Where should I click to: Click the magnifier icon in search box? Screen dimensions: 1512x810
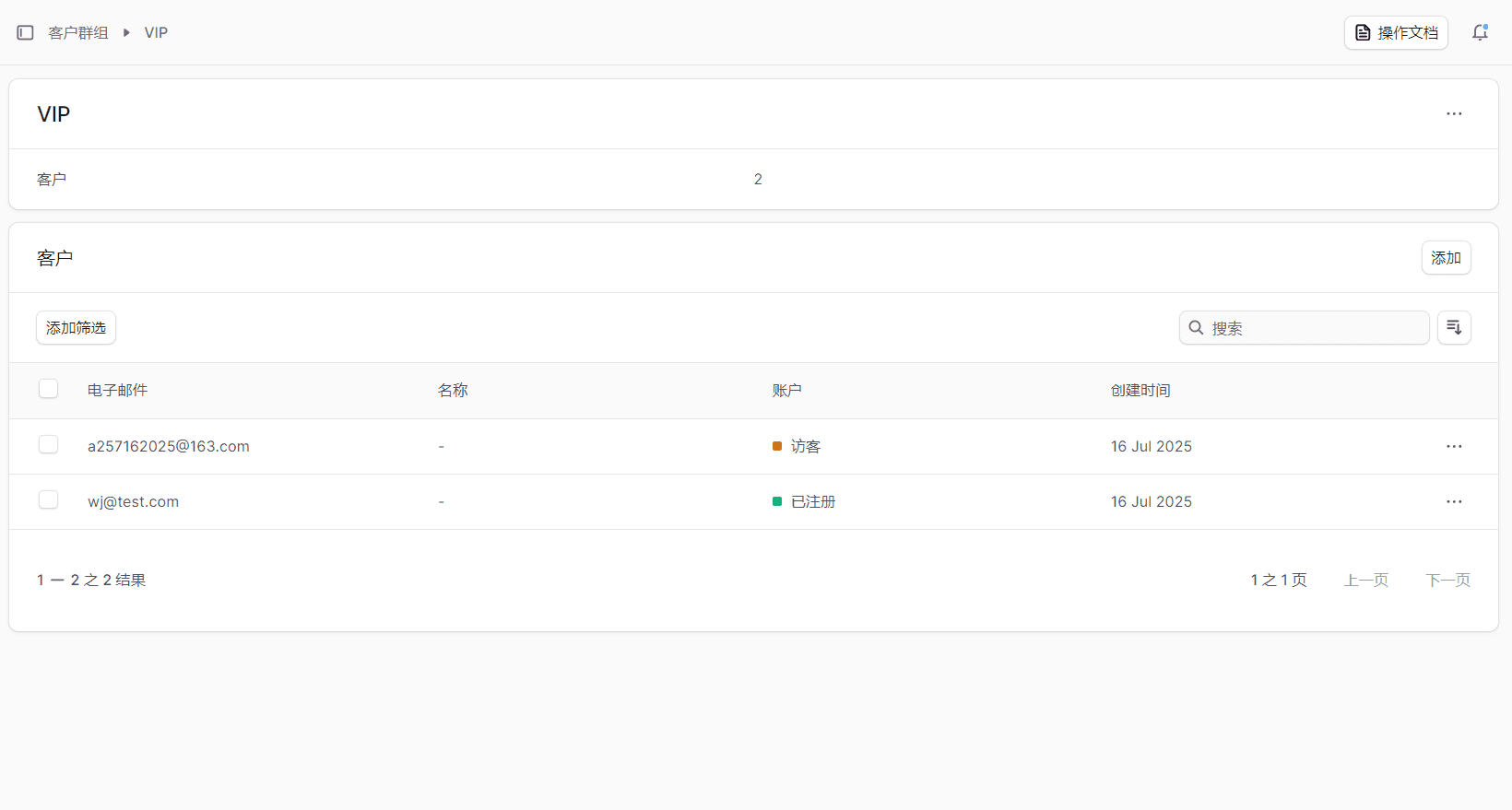click(1196, 328)
